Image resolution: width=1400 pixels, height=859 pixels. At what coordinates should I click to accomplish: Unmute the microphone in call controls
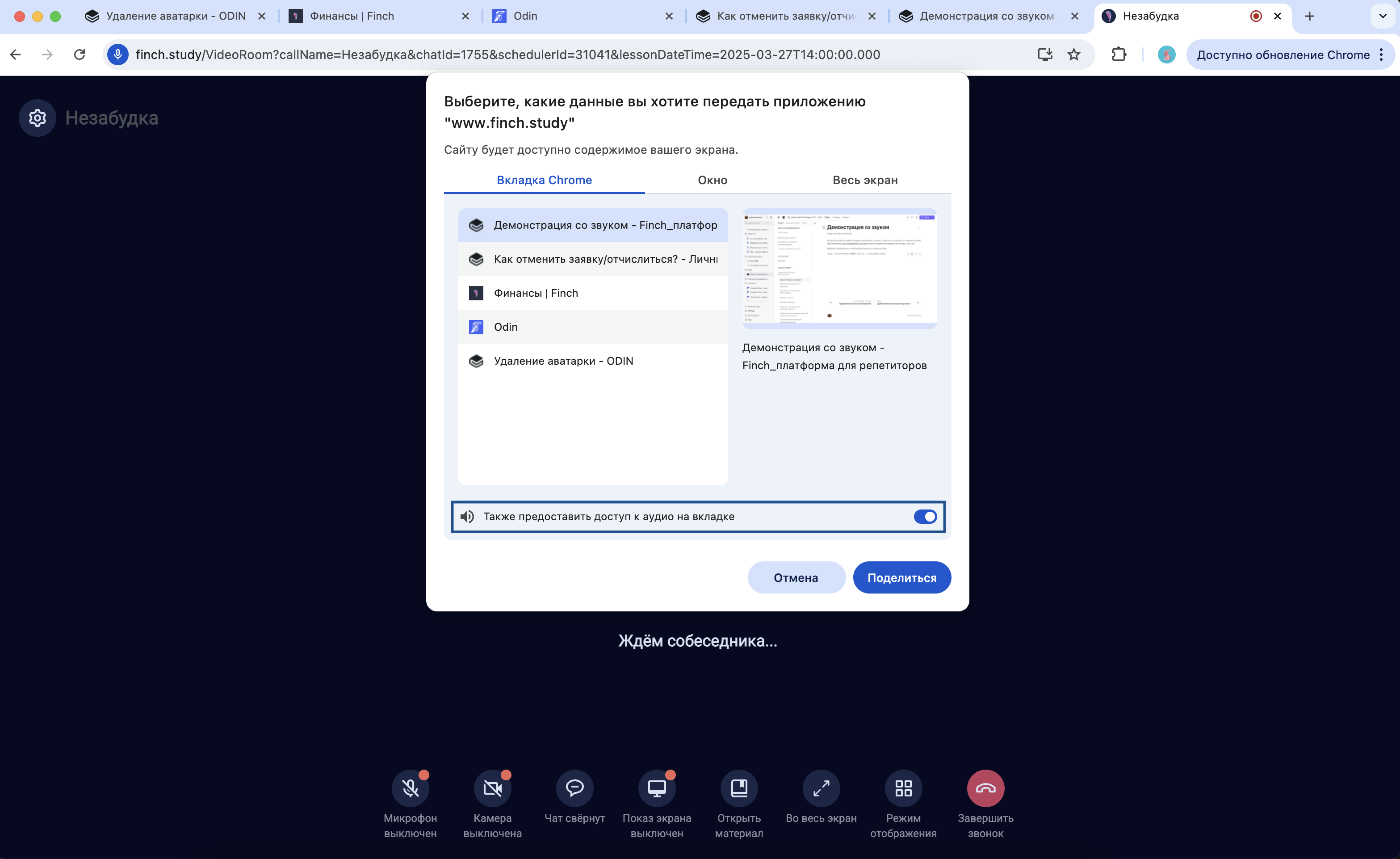(x=410, y=788)
